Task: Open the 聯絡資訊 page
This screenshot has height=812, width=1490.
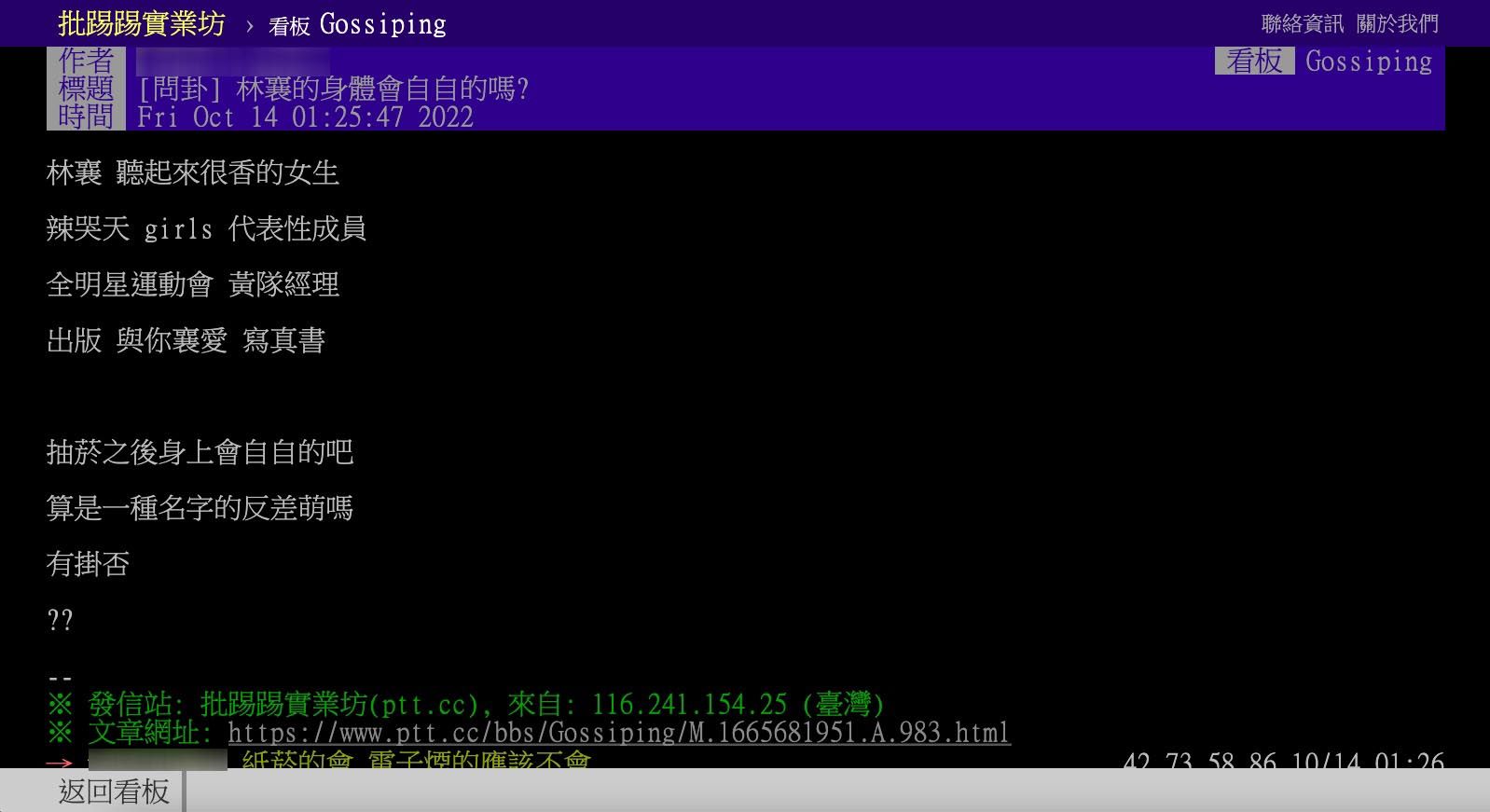Action: (x=1302, y=23)
